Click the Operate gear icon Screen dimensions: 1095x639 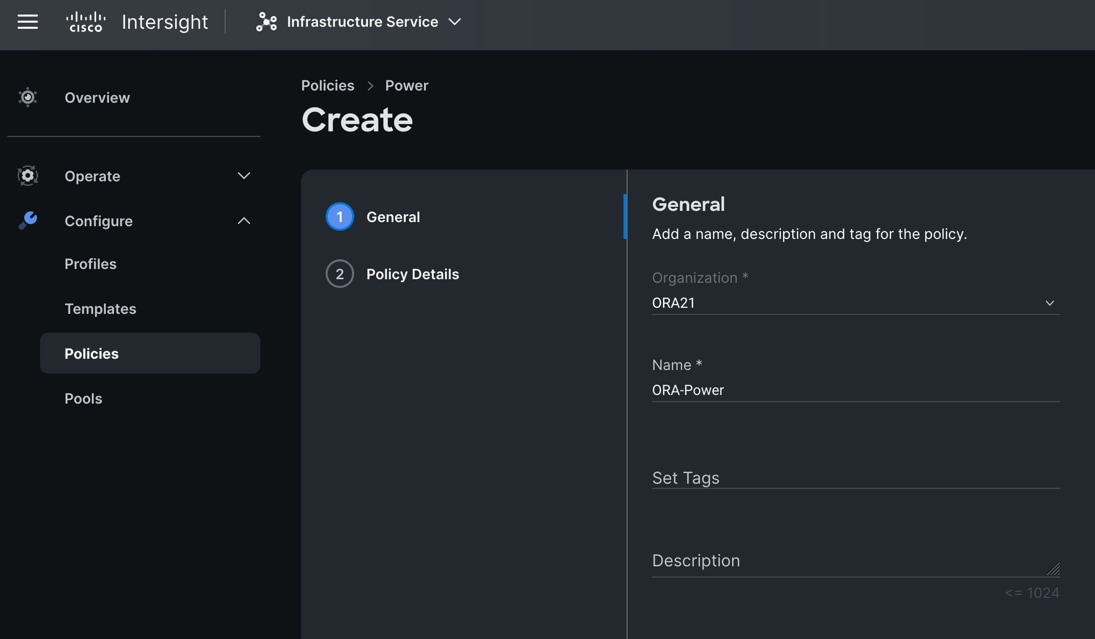coord(28,176)
